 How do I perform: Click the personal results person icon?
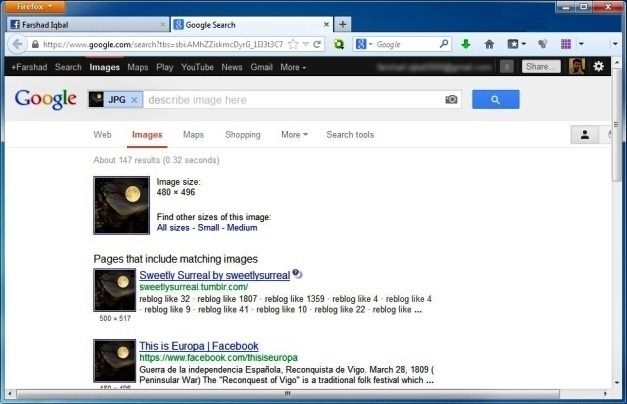pos(585,135)
